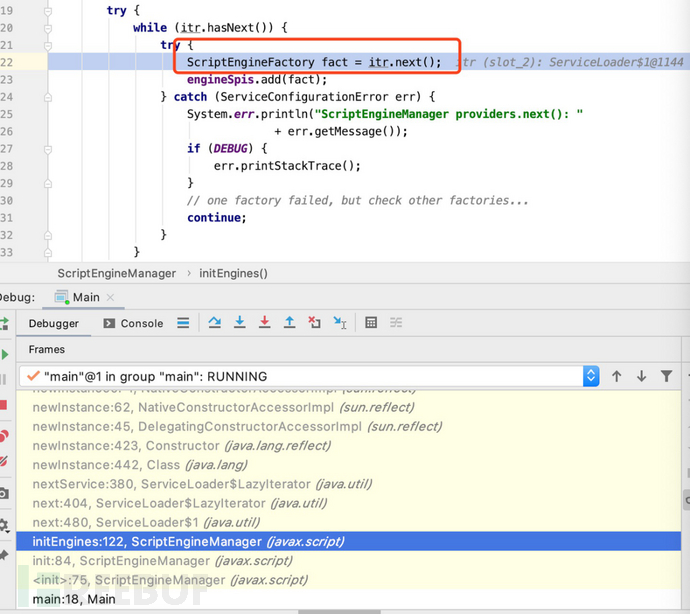Select previous frame with up arrow
690x614 pixels.
617,376
